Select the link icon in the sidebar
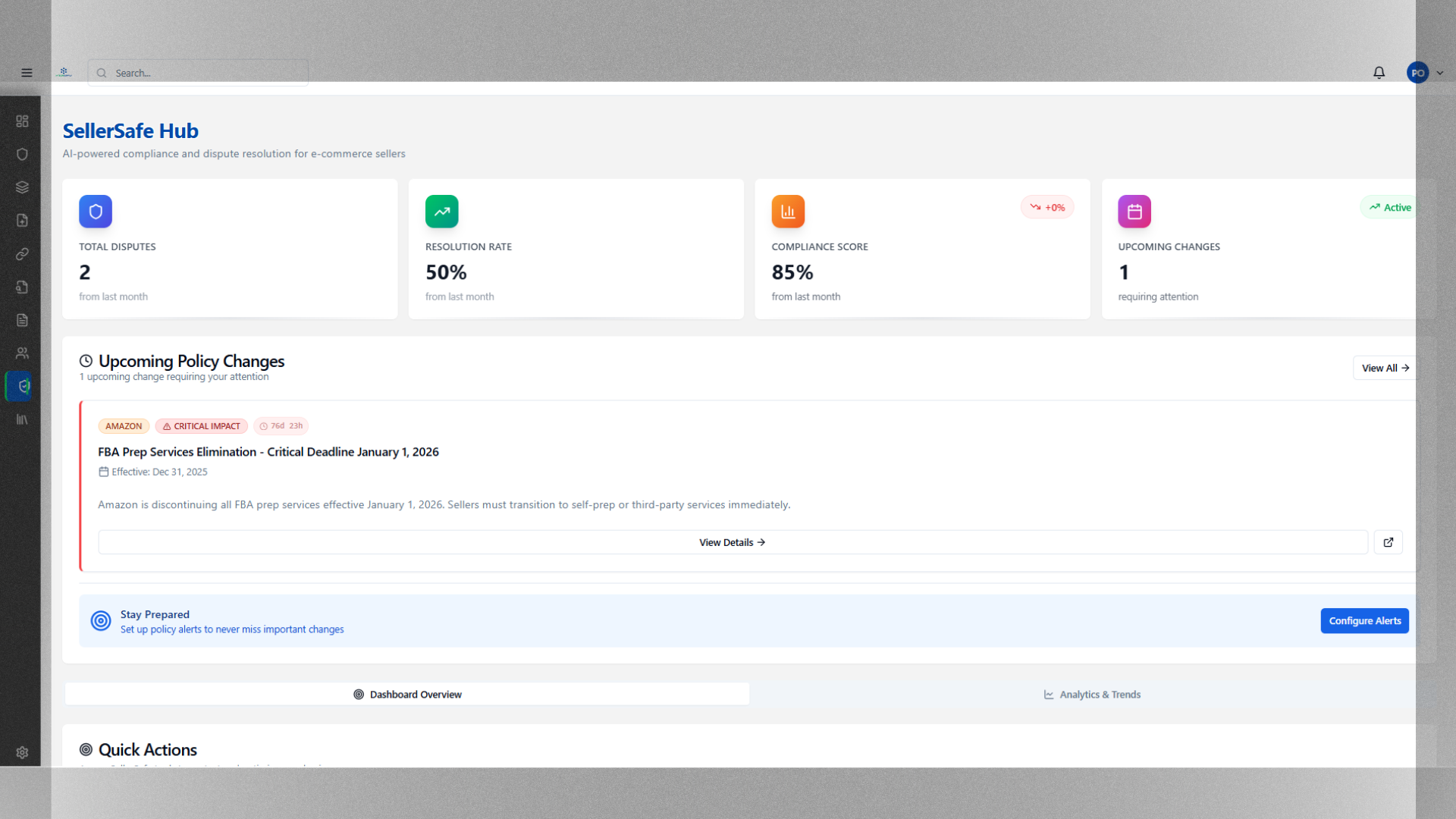This screenshot has width=1456, height=819. (22, 254)
